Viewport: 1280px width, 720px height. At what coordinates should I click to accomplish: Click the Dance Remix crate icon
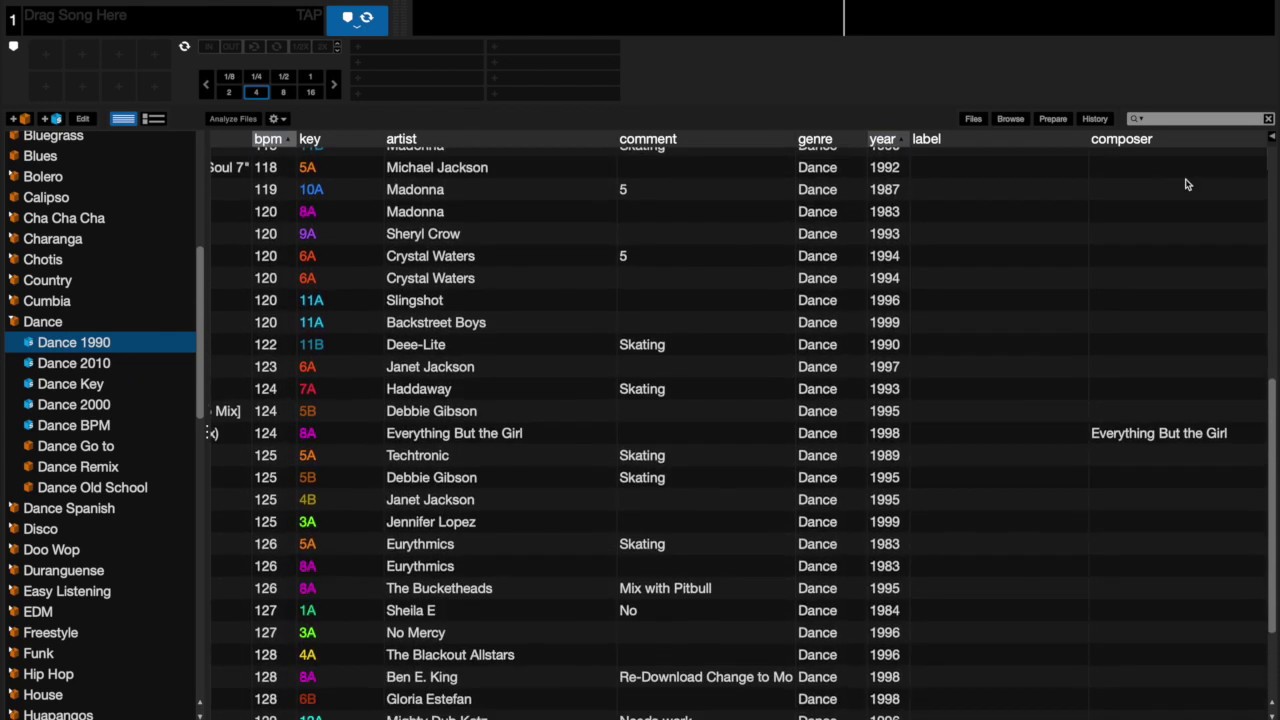[x=28, y=467]
